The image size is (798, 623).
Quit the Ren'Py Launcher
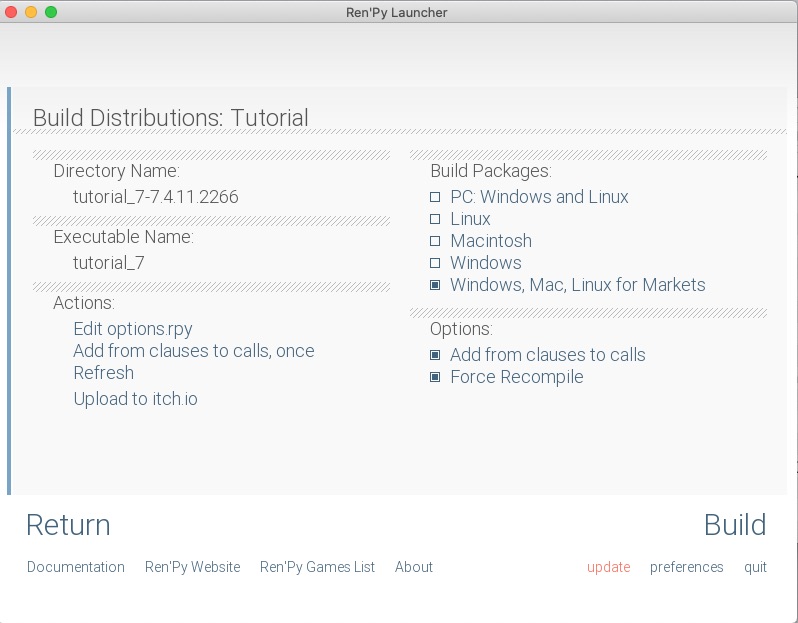(755, 567)
